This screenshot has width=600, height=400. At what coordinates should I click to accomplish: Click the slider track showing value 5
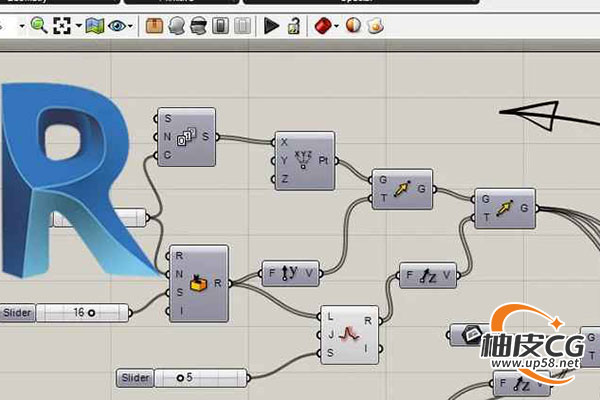pos(201,378)
